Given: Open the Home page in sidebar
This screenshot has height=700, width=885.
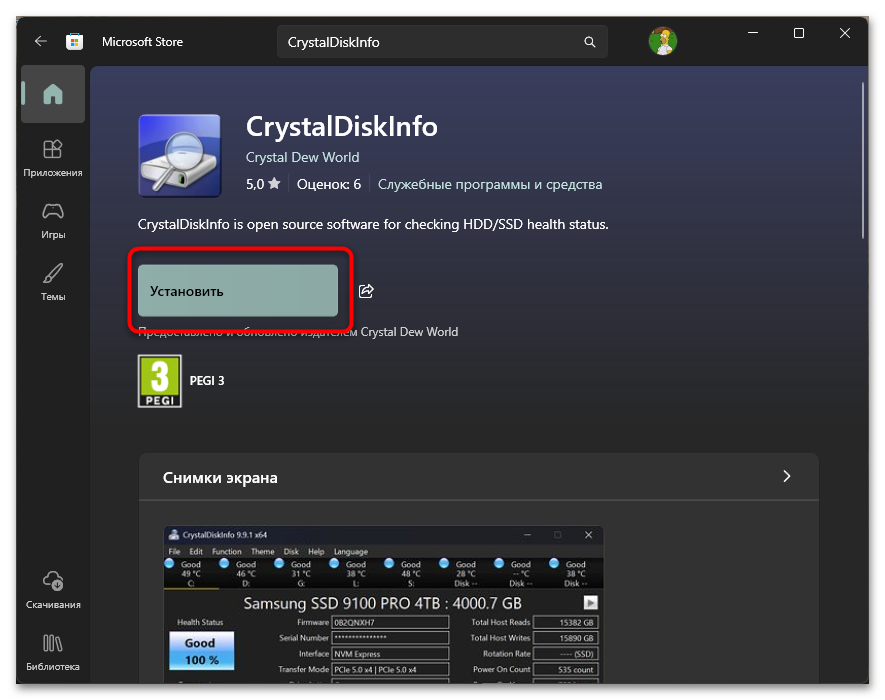Looking at the screenshot, I should (x=53, y=94).
